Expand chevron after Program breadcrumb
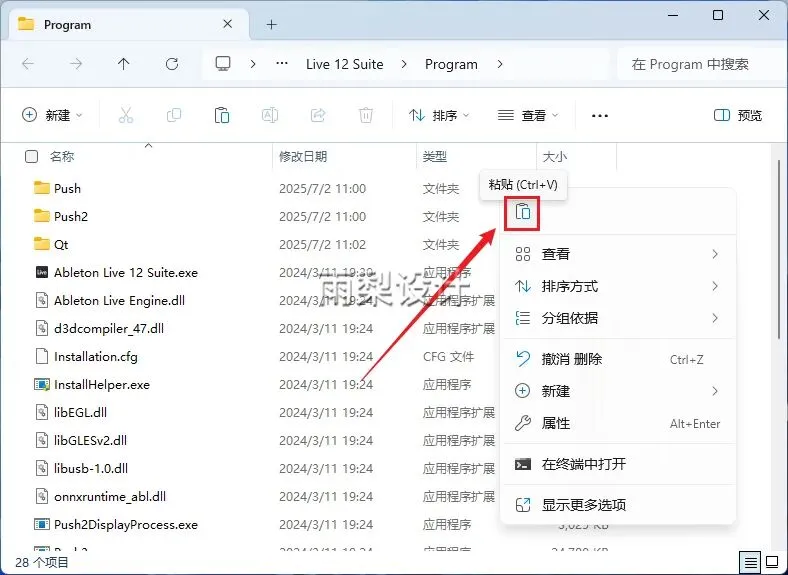Viewport: 788px width, 575px height. 500,64
